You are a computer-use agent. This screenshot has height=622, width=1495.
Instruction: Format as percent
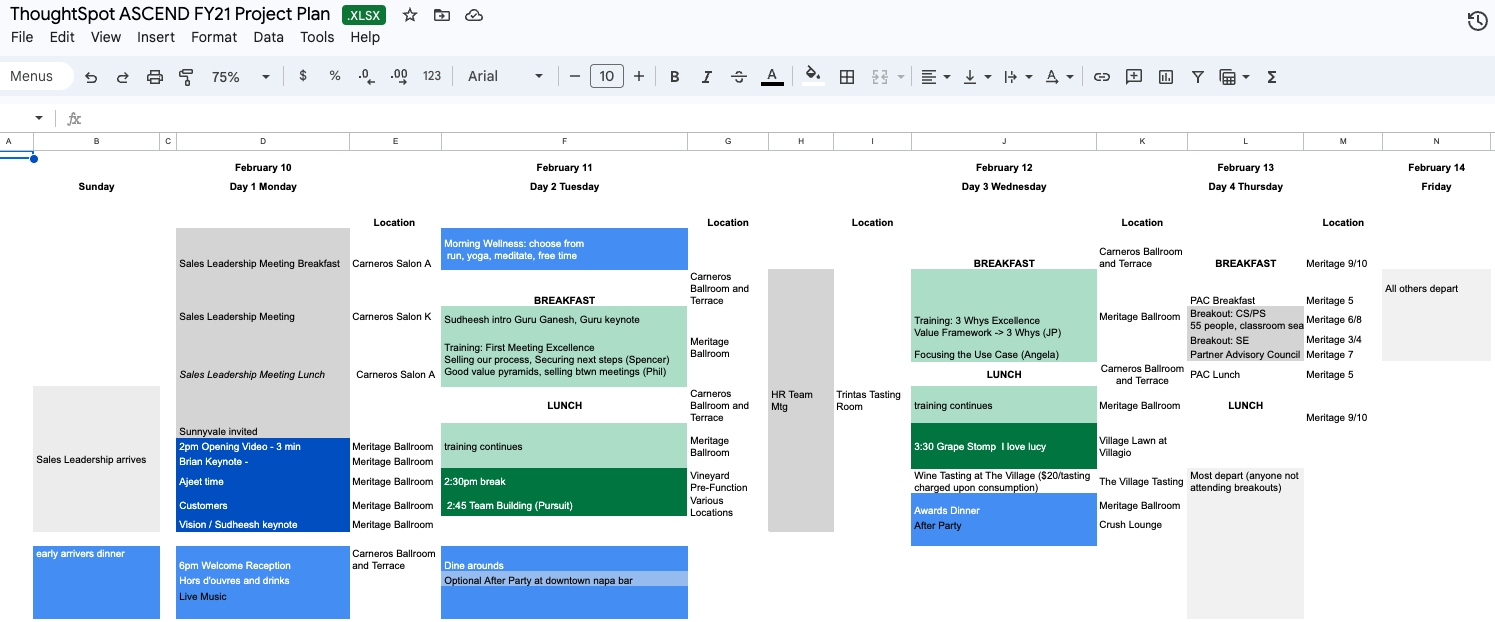pyautogui.click(x=335, y=76)
